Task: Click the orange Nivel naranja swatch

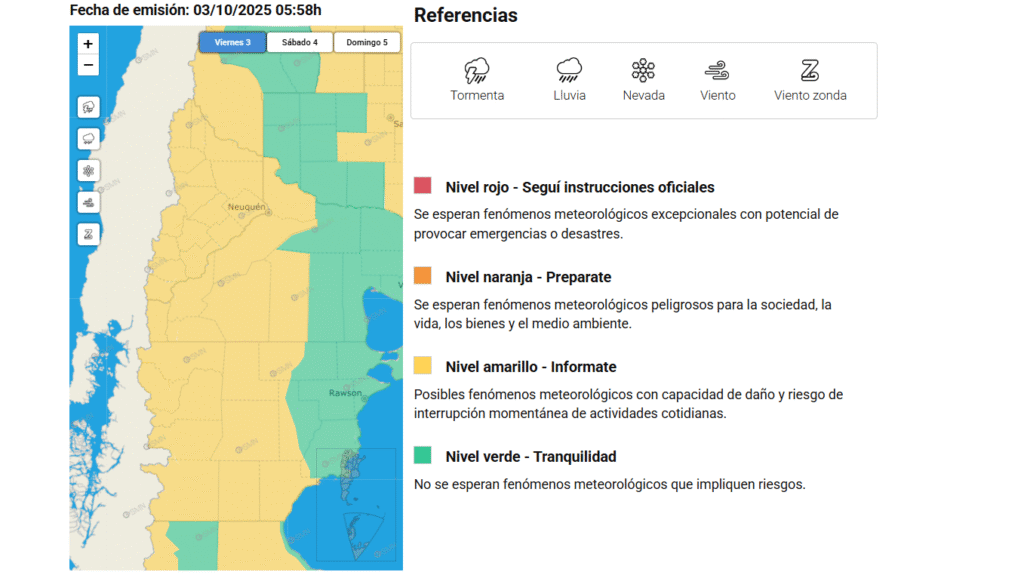Action: (423, 276)
